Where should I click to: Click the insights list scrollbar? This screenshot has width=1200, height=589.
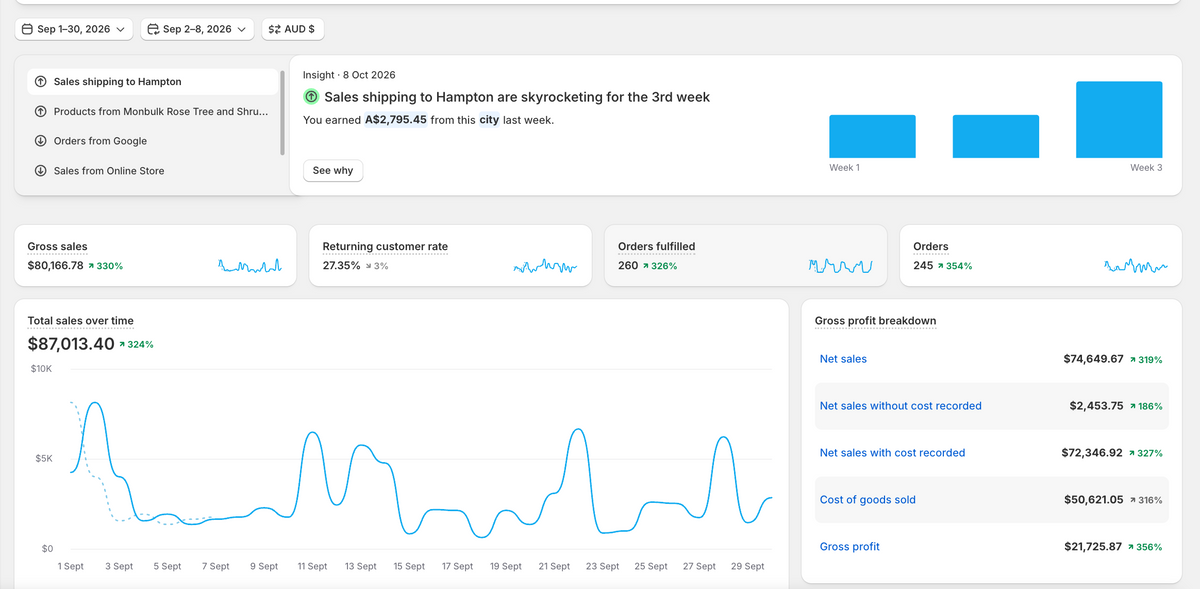(283, 112)
